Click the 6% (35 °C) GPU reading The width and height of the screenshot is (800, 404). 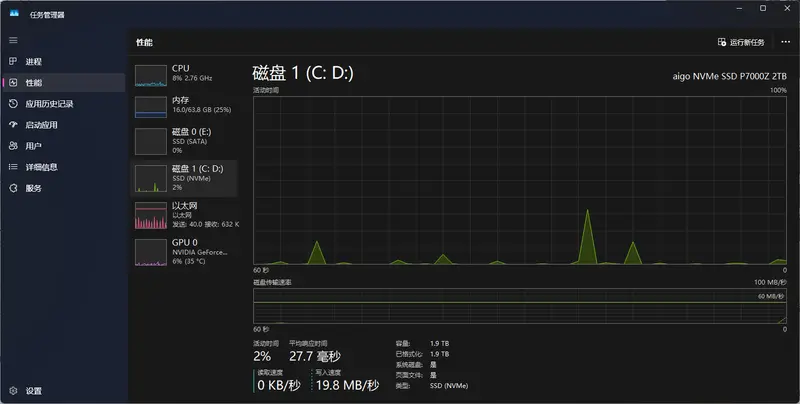[x=188, y=261]
